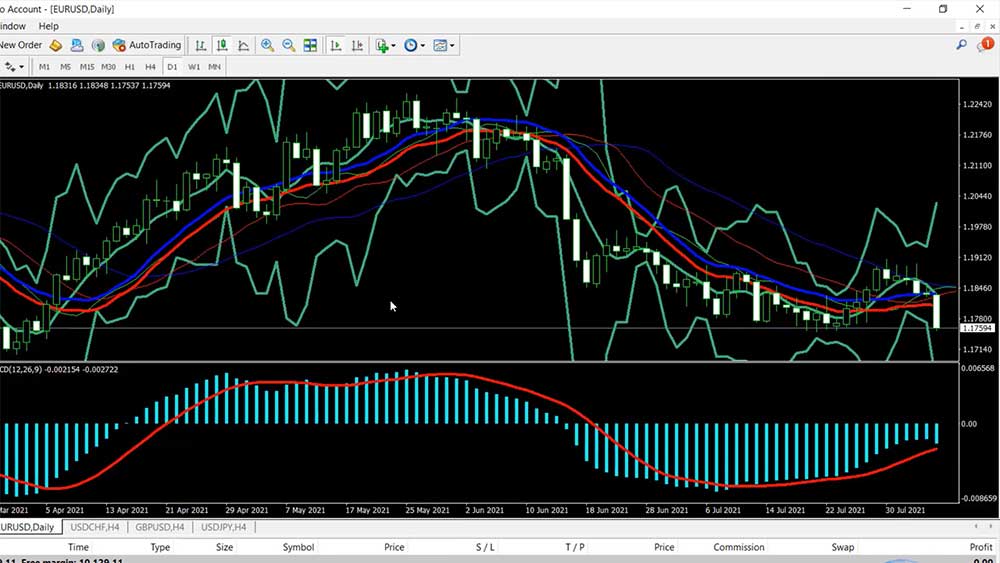Expand the arrows tool dropdown
The width and height of the screenshot is (1000, 563).
point(21,67)
